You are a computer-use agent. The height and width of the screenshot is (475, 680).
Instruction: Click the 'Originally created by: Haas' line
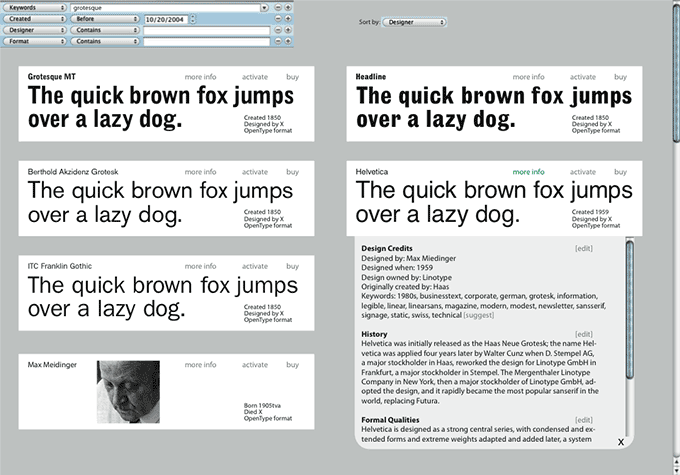point(405,287)
